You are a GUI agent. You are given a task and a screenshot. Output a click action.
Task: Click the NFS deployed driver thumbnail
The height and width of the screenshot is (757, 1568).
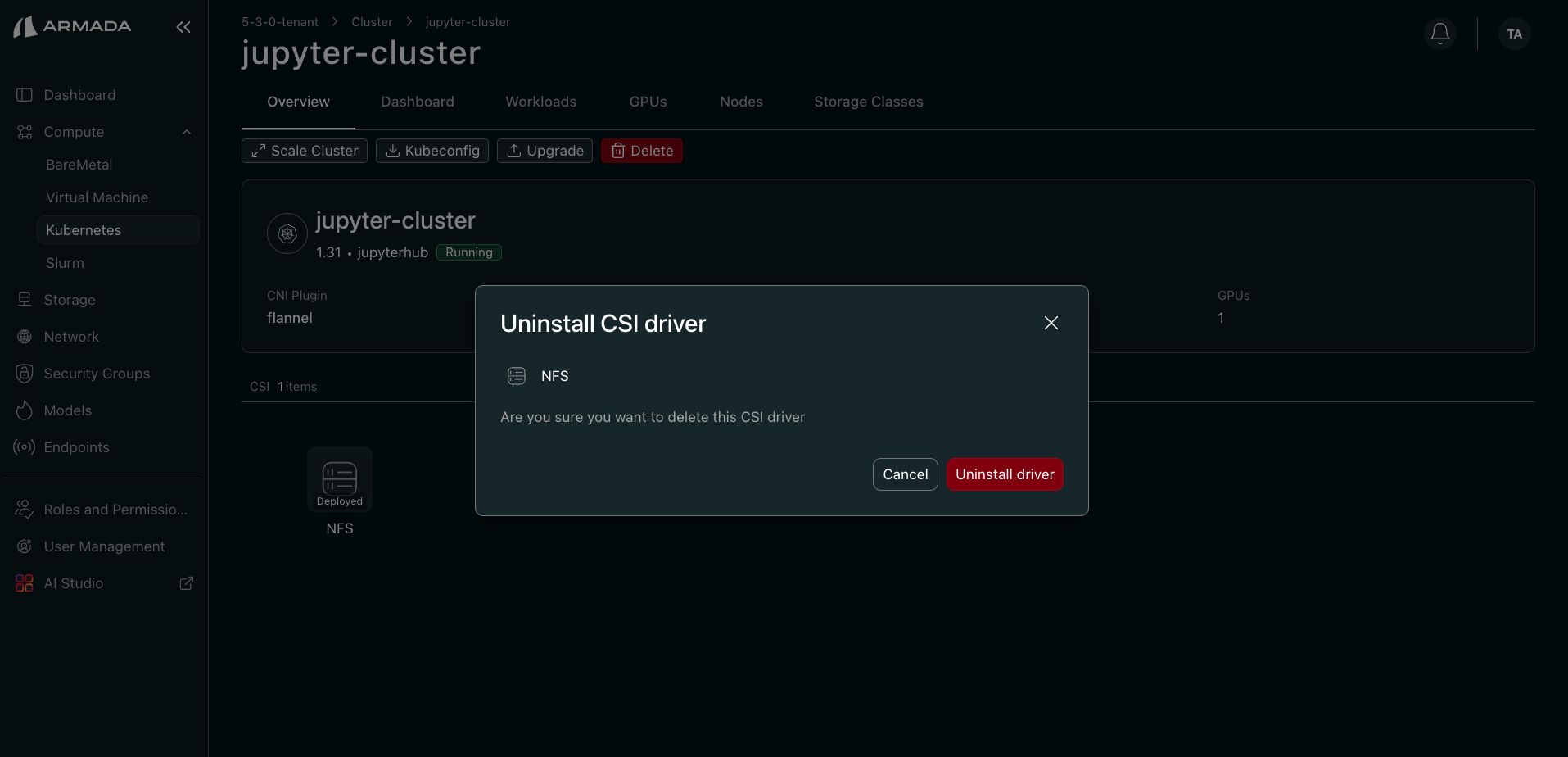click(x=339, y=478)
